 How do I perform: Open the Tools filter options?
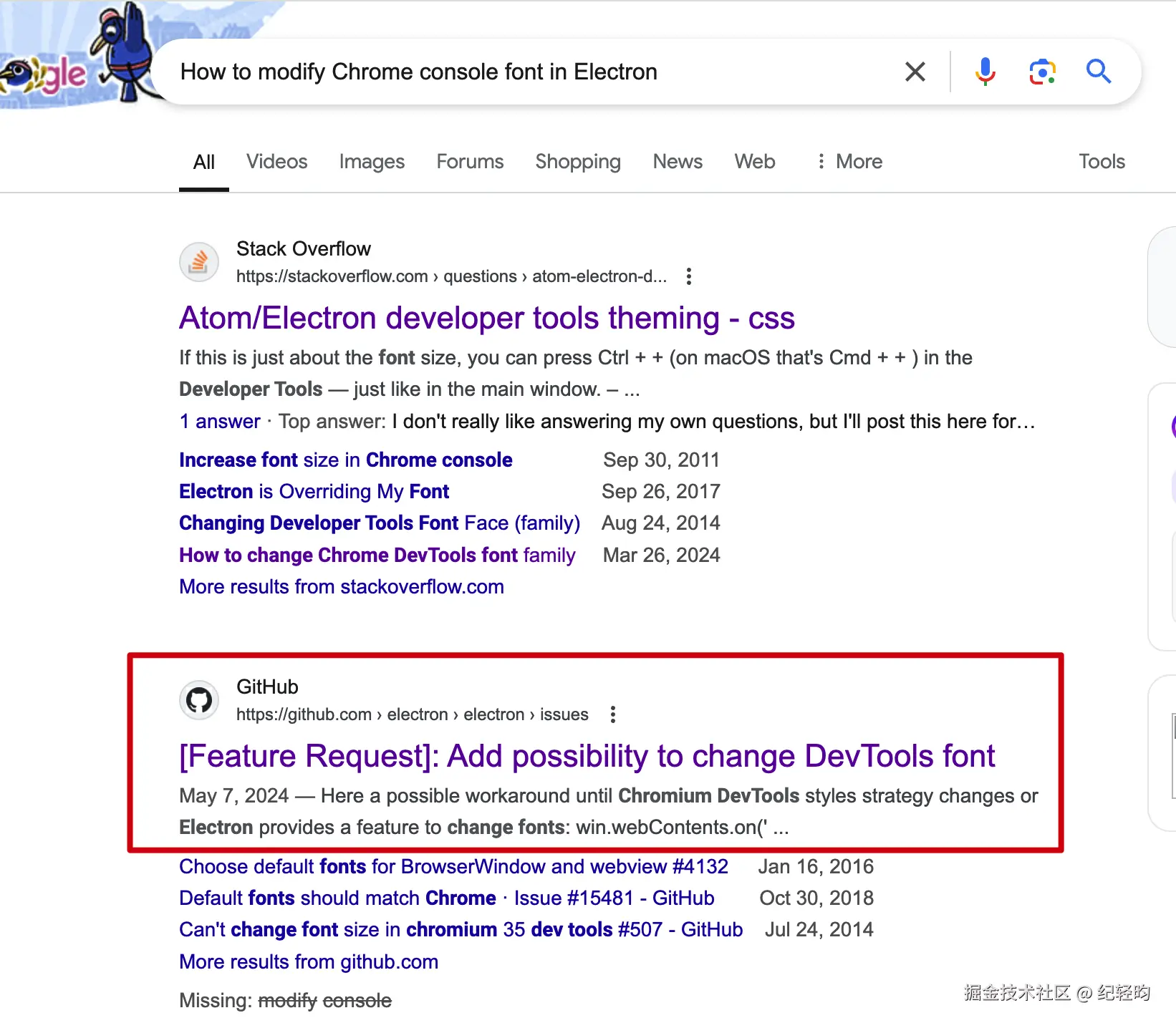1102,162
